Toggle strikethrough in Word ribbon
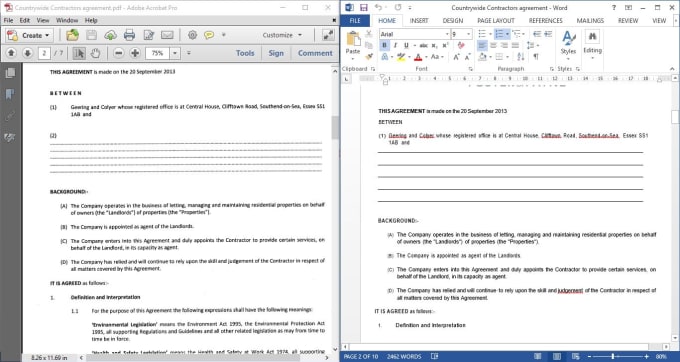680x362 pixels. 424,45
